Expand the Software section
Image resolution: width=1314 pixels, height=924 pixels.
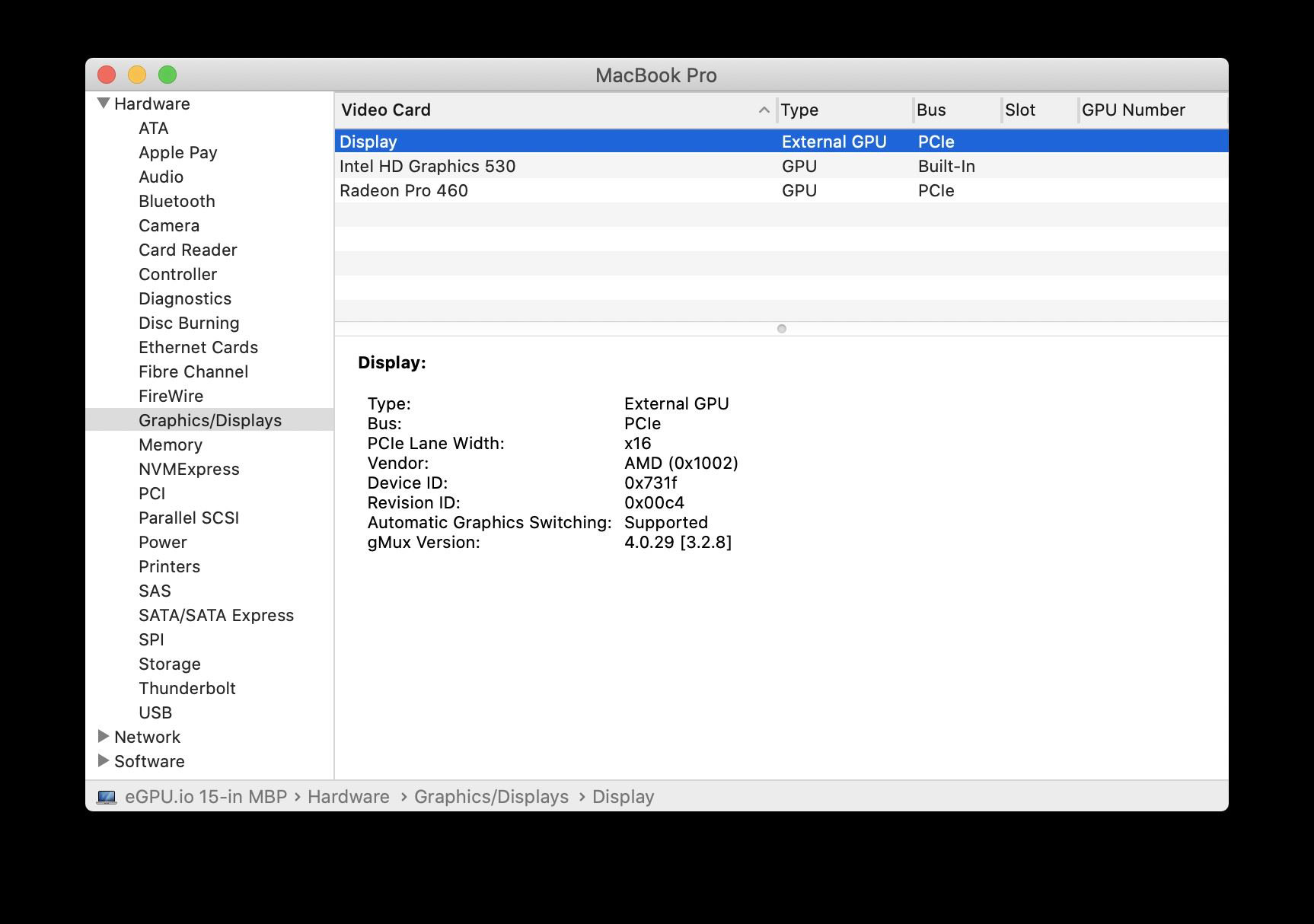tap(104, 761)
